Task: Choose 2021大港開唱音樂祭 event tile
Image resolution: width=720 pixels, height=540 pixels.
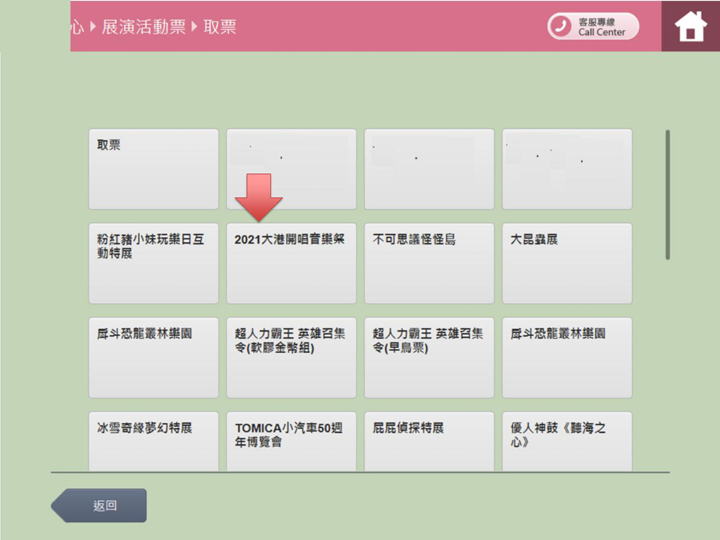Action: [x=291, y=263]
